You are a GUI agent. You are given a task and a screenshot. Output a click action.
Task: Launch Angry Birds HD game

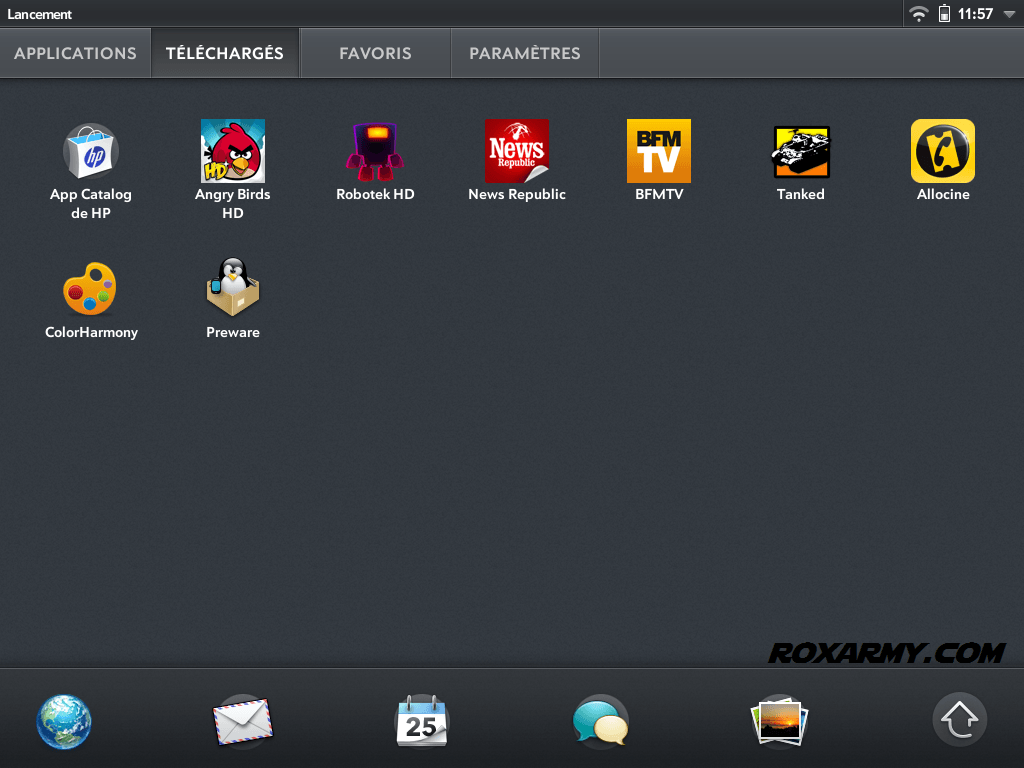pyautogui.click(x=233, y=152)
